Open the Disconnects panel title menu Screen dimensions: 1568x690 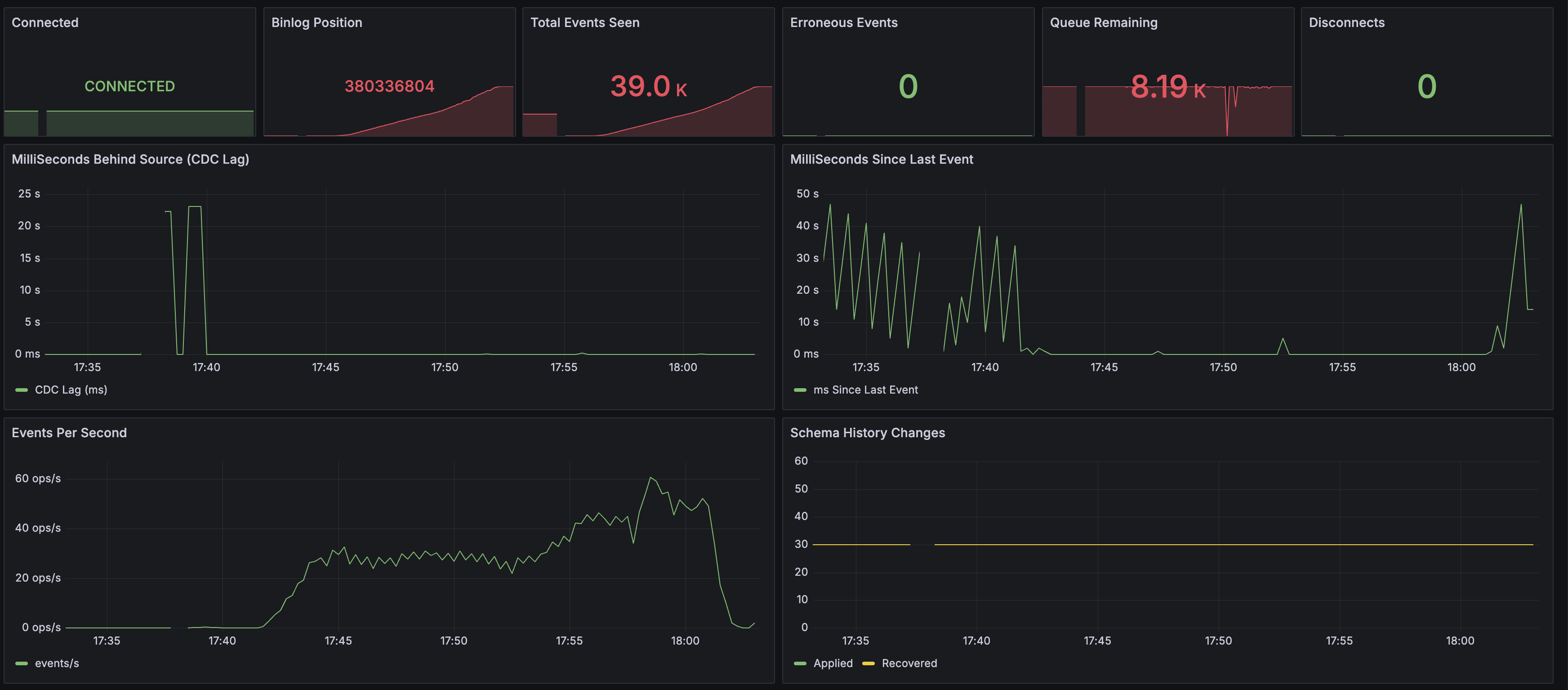[1346, 22]
